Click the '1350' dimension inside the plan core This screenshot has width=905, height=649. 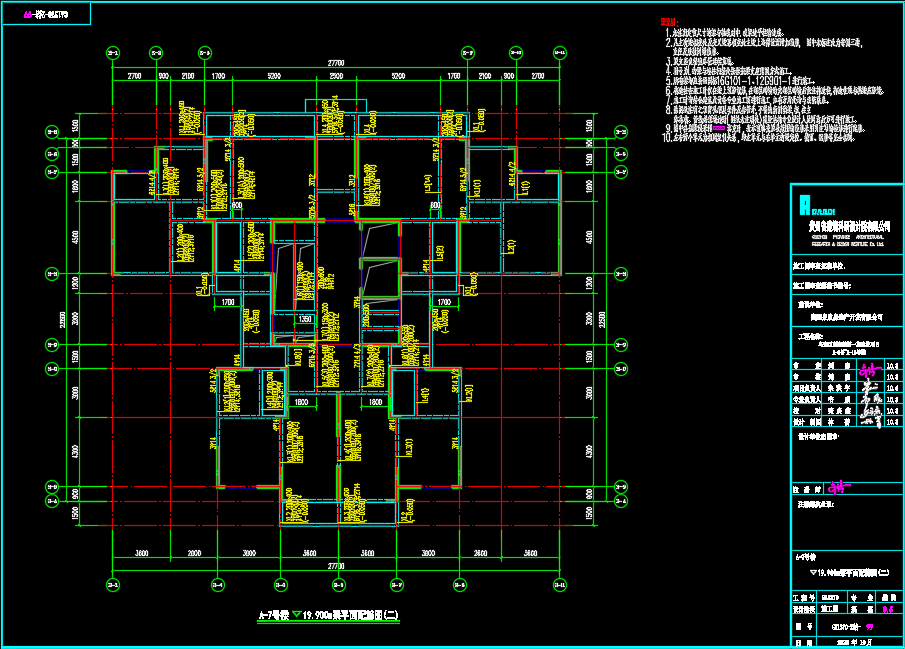(305, 319)
